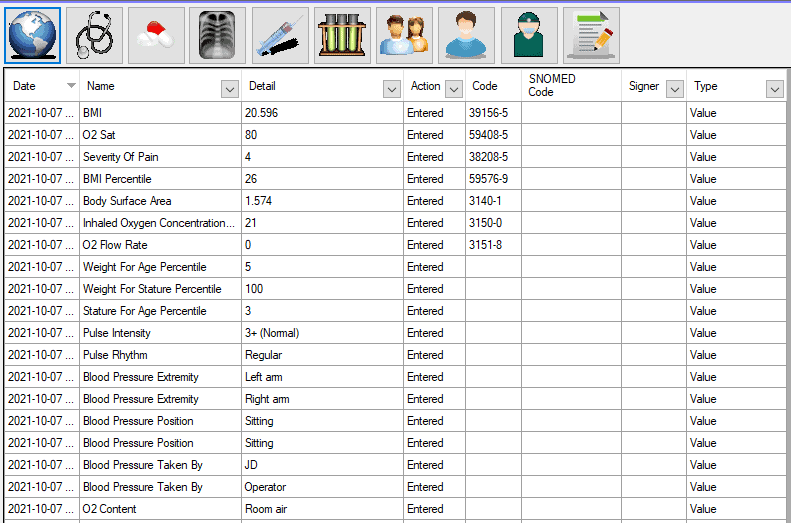Click the 1.574 detail value

[258, 201]
